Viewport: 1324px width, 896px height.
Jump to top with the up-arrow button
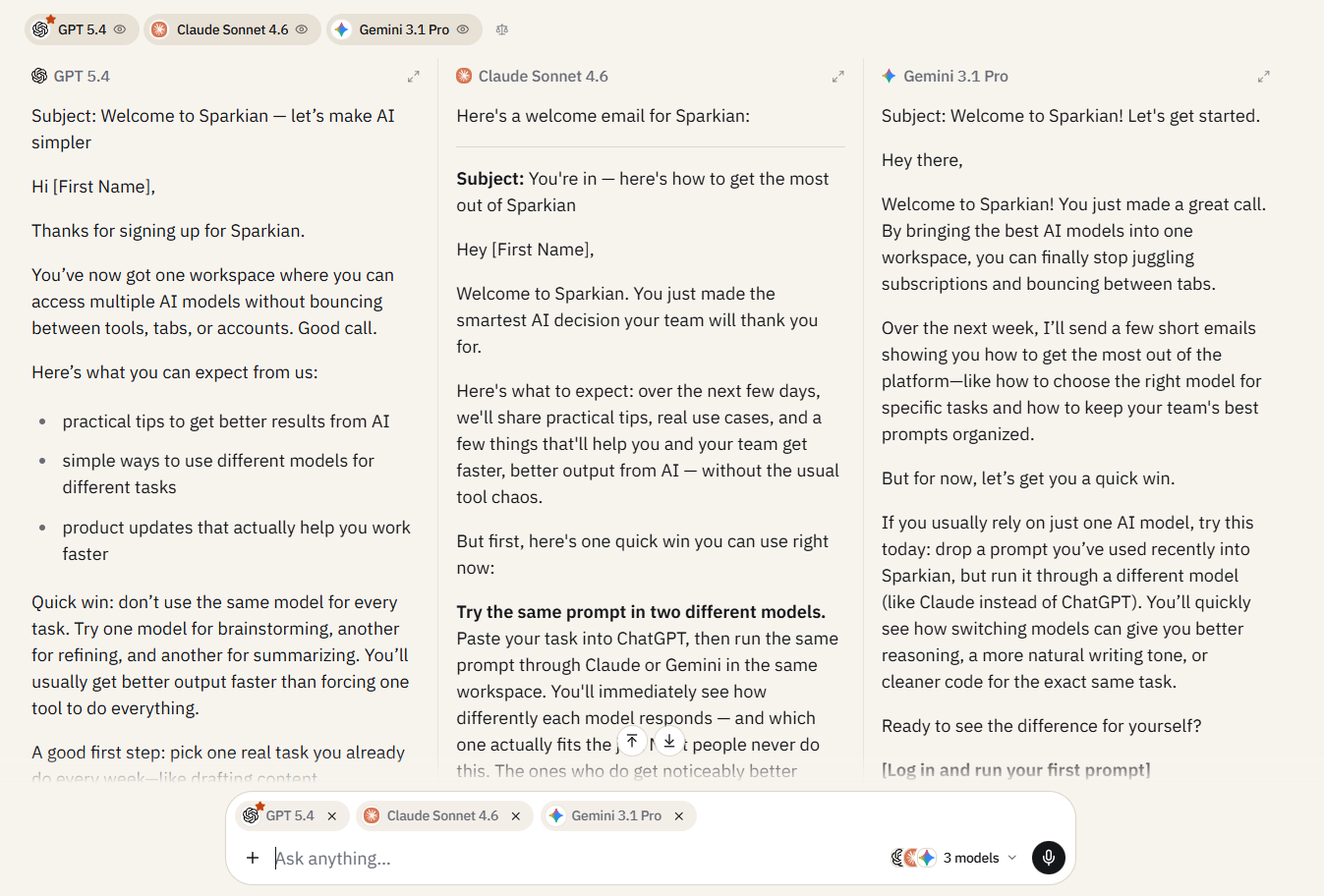click(x=632, y=742)
